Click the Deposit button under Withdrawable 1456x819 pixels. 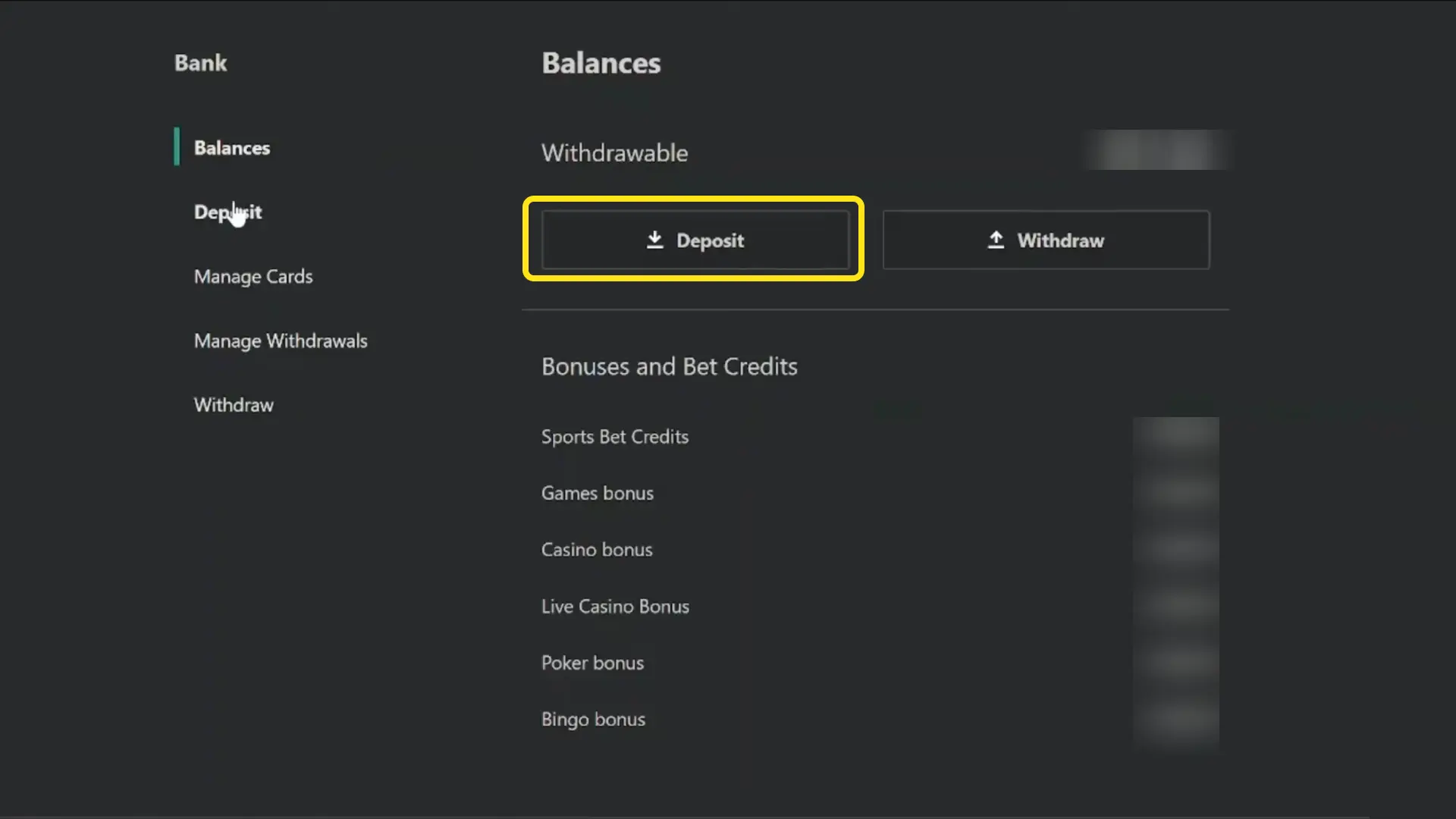coord(695,240)
